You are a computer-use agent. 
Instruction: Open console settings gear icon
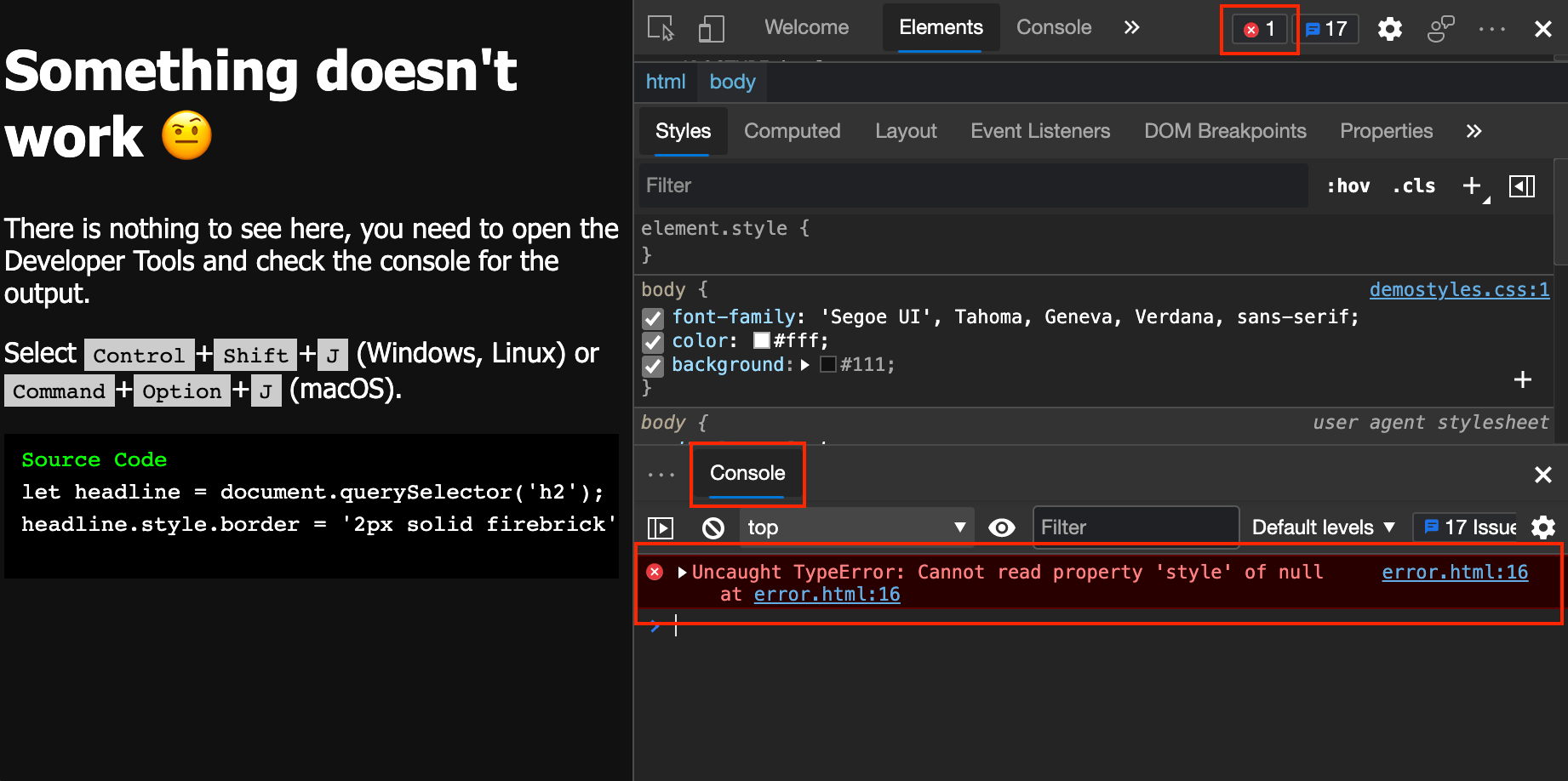[x=1543, y=527]
